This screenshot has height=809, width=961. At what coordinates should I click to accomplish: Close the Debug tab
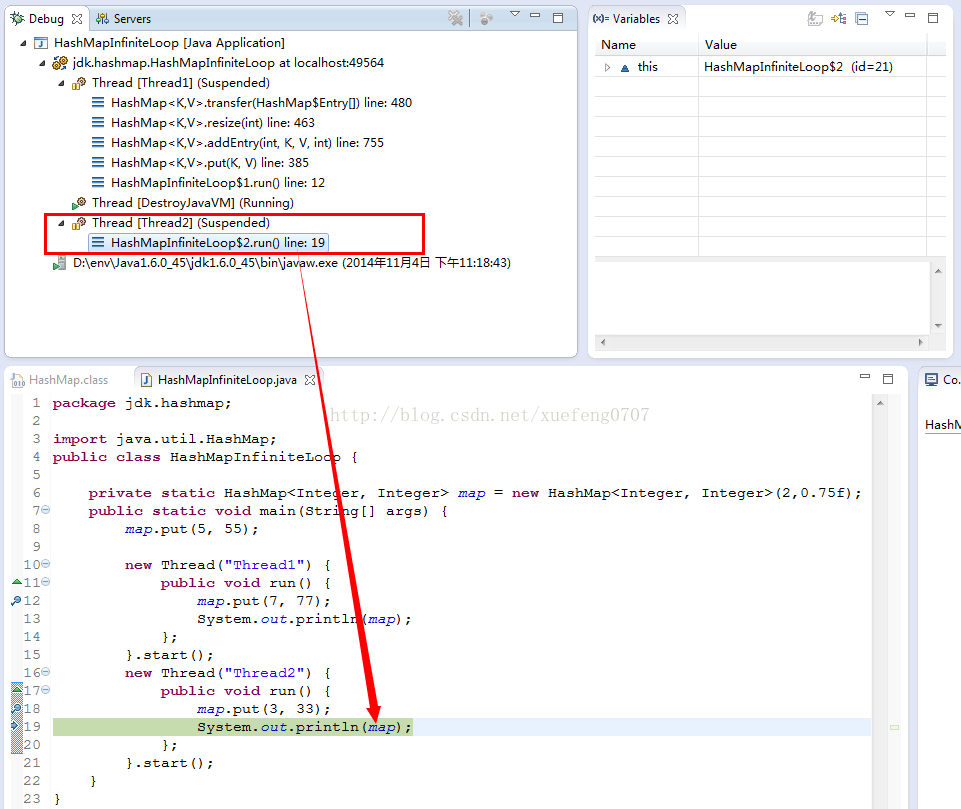[77, 19]
